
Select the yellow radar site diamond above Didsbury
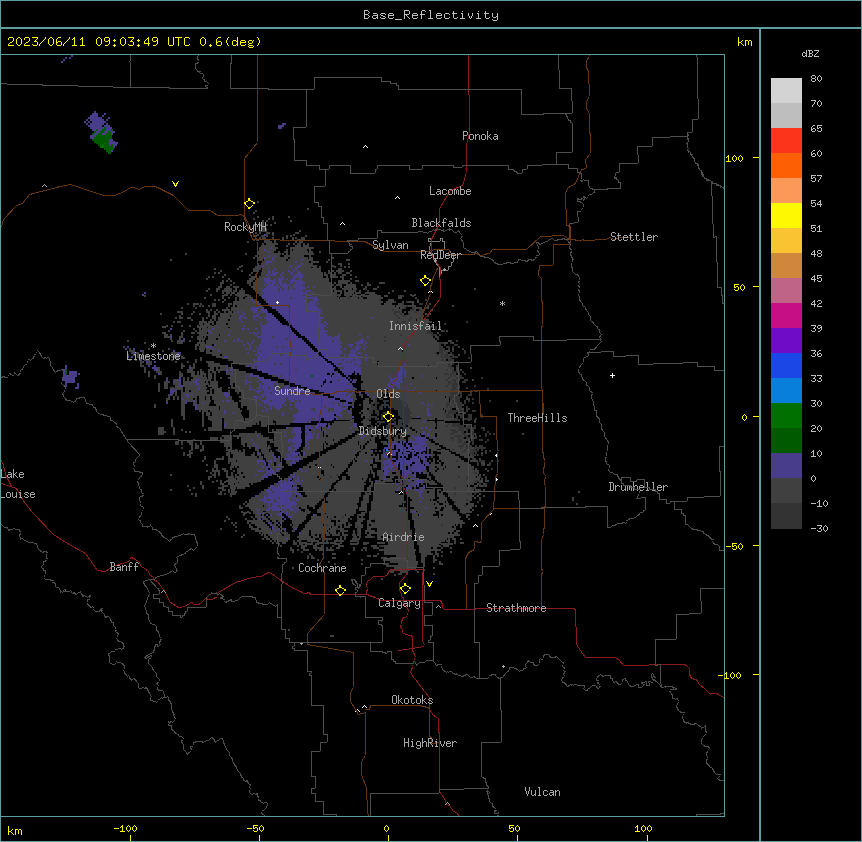pyautogui.click(x=388, y=416)
